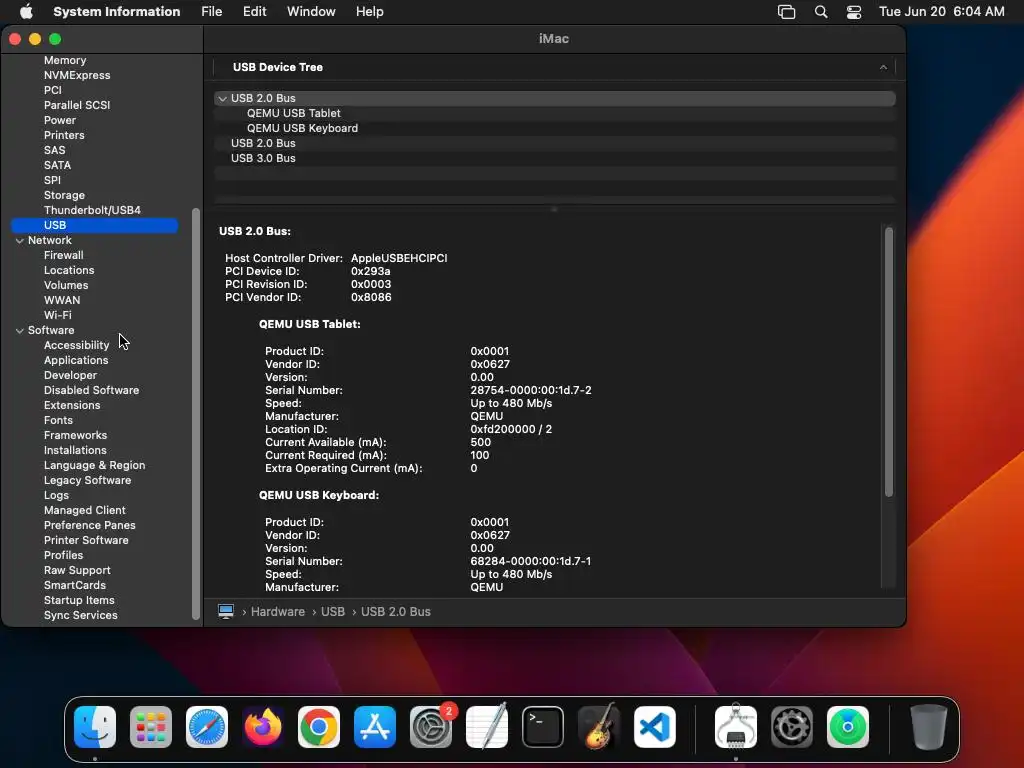Open TextEdit from the Dock
This screenshot has width=1024, height=768.
[487, 727]
